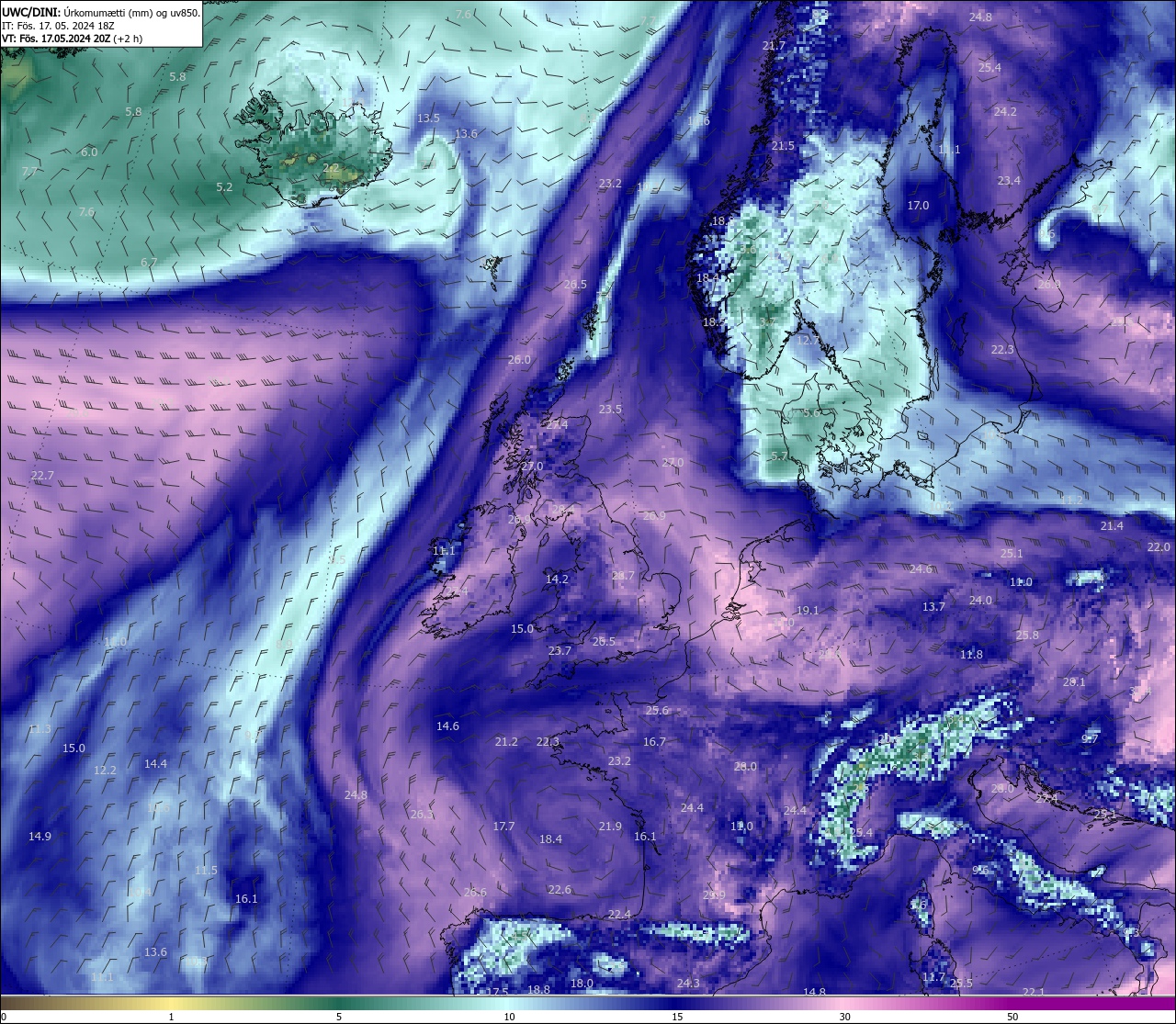This screenshot has height=1024, width=1176.
Task: Pick the magenta color bar segment near 50
Action: (x=1012, y=1002)
